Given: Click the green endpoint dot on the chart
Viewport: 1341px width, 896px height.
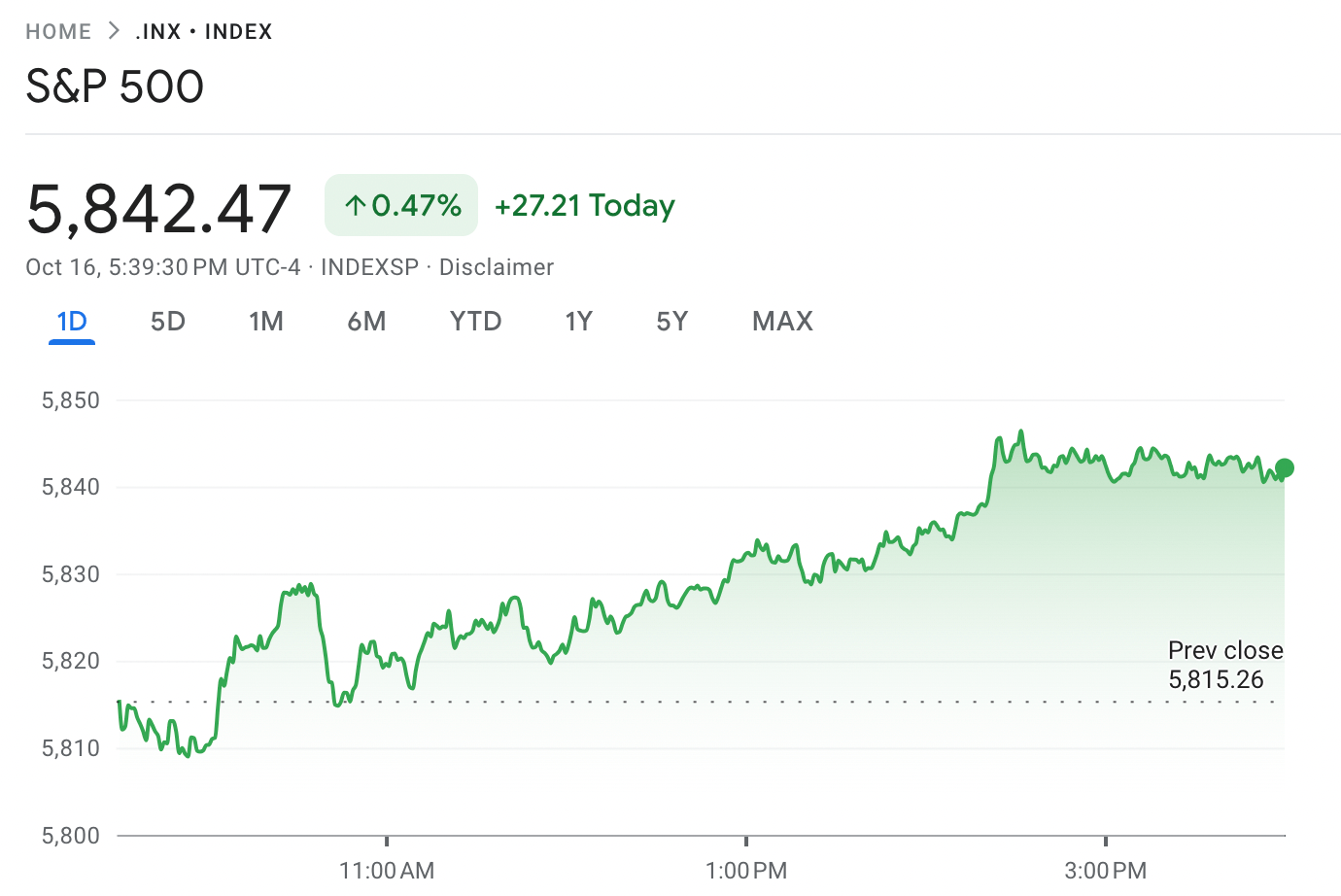Looking at the screenshot, I should coord(1284,469).
